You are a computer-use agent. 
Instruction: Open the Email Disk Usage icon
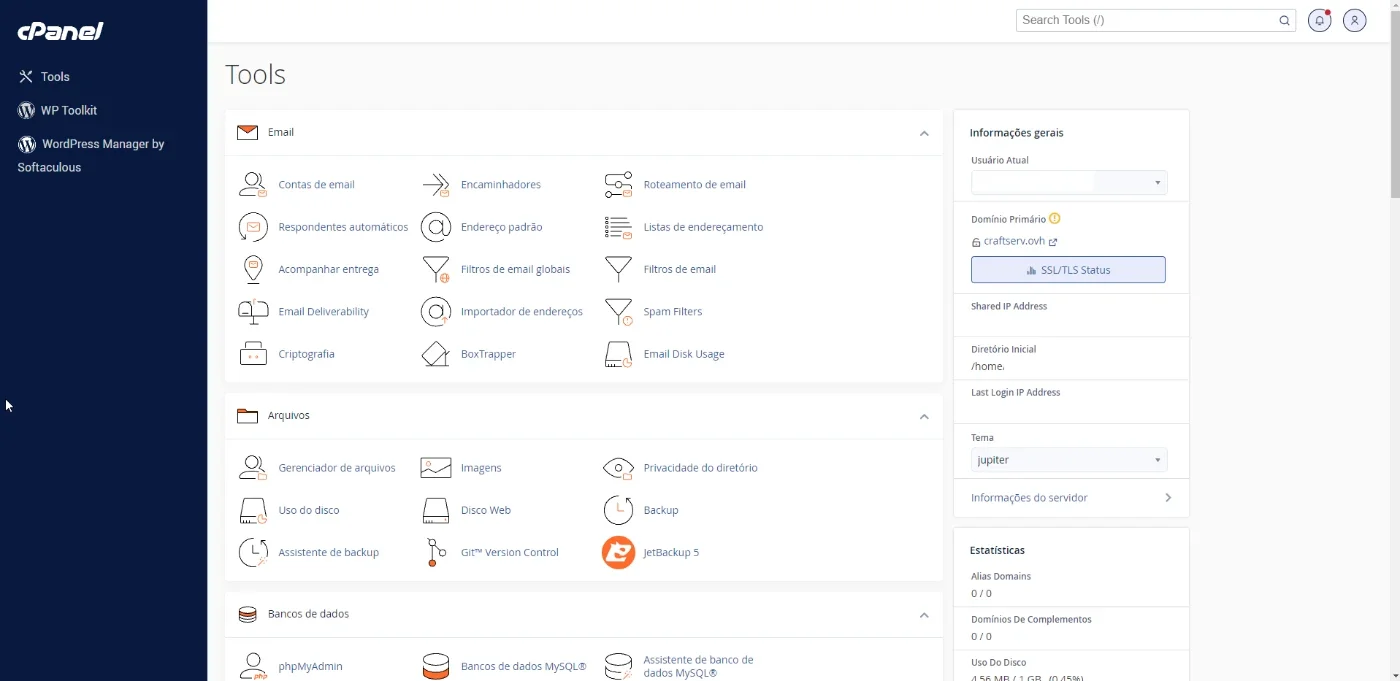pos(619,354)
